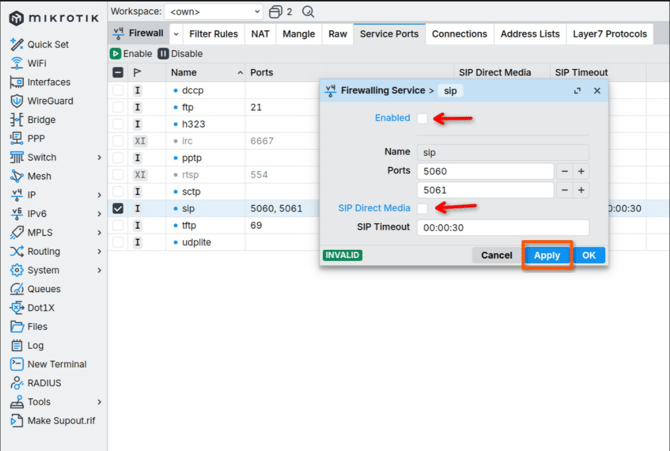The image size is (670, 451).
Task: Click the Queues icon in sidebar
Action: click(16, 289)
